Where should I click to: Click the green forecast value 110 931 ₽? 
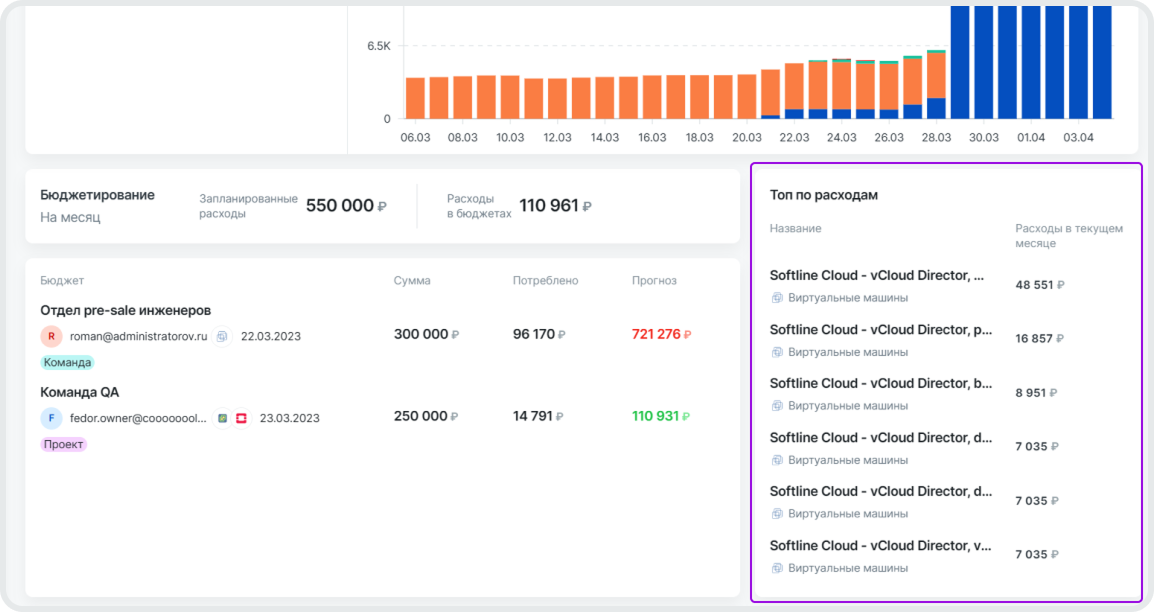[659, 416]
